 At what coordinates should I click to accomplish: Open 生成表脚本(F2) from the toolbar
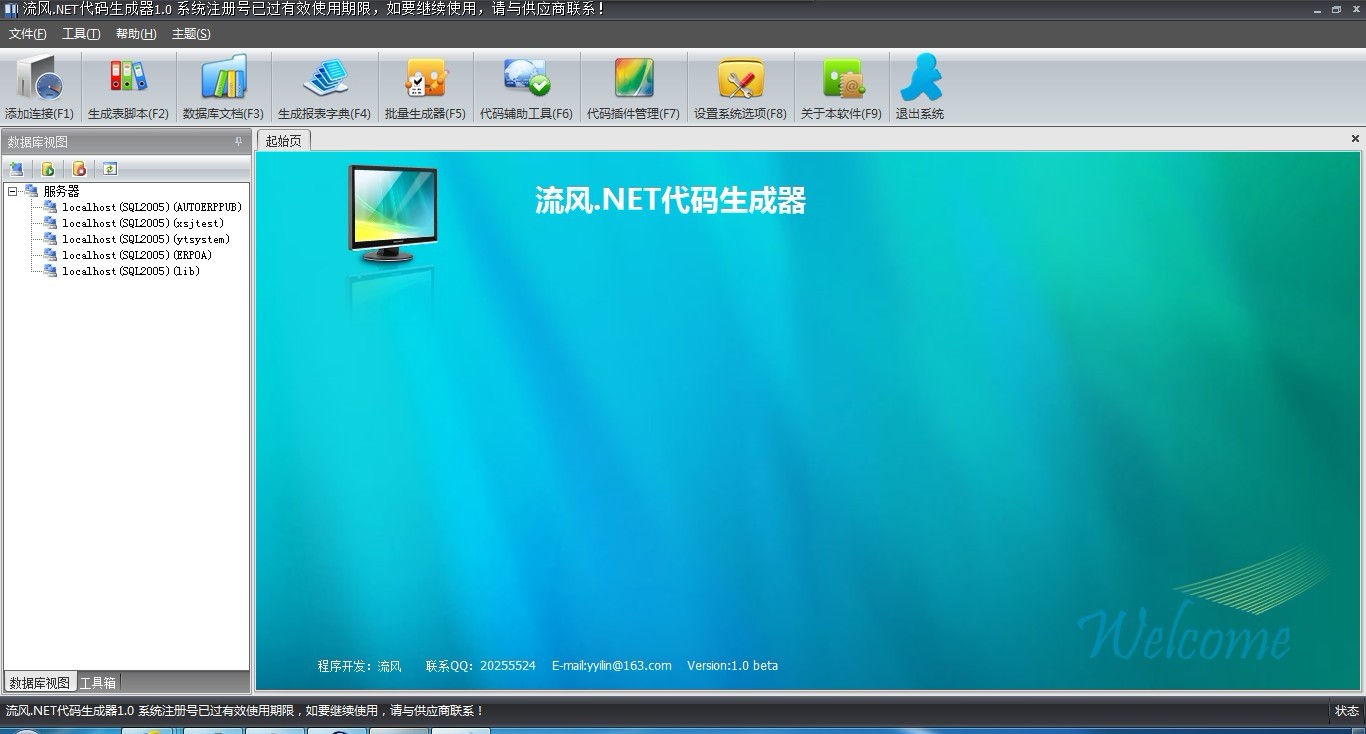coord(128,80)
